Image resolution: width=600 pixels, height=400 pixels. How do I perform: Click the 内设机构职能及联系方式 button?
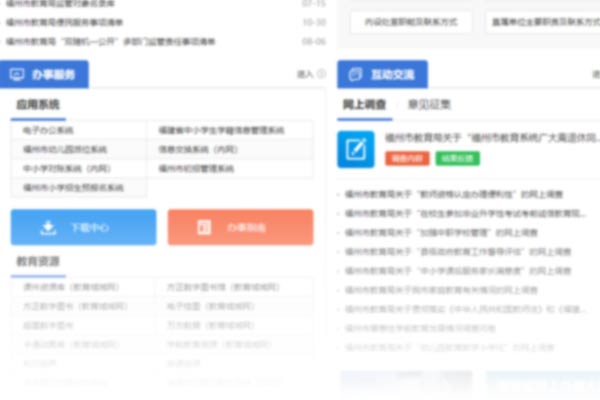click(412, 19)
